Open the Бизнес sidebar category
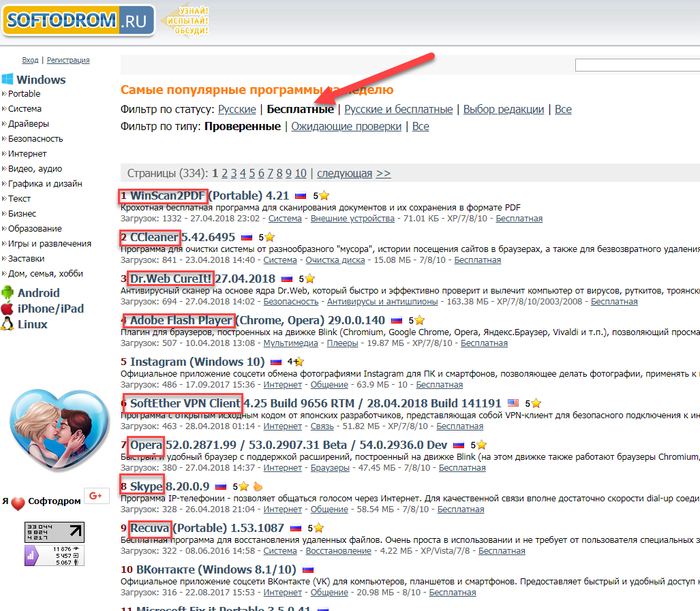This screenshot has width=700, height=611. 22,214
